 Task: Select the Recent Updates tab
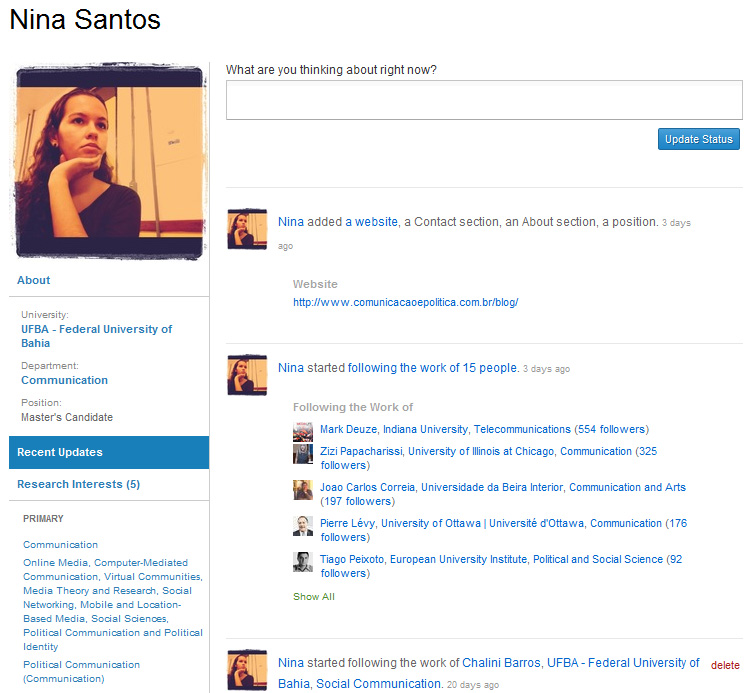click(109, 452)
